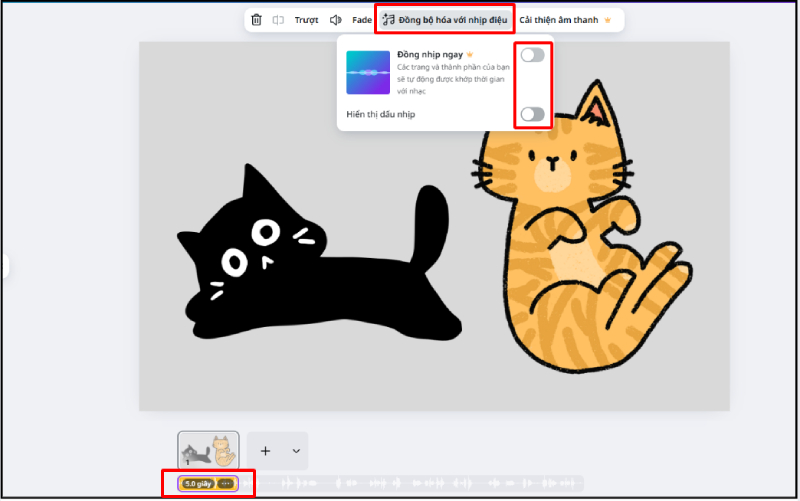Enable the Đồng nhịp ngay toggle
This screenshot has width=800, height=501.
(x=532, y=55)
